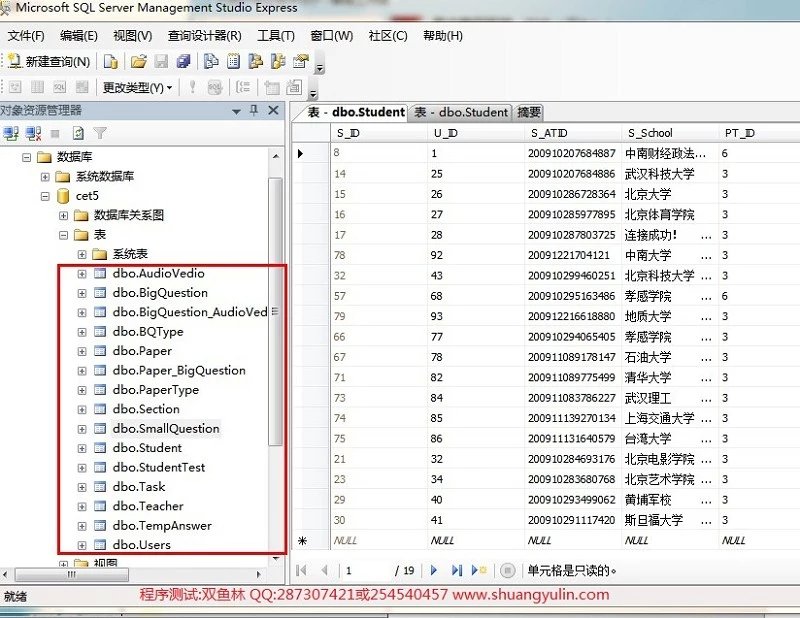
Task: Click the Stop square icon in Object Explorer
Action: click(55, 134)
